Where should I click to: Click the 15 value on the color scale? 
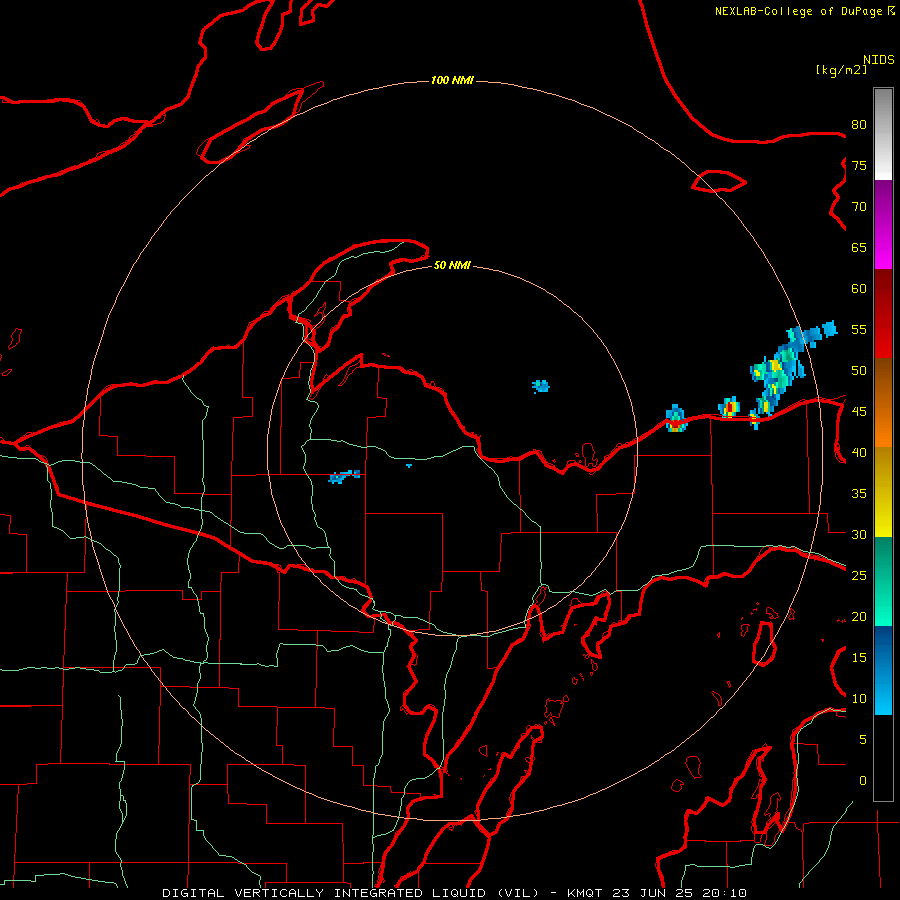click(859, 657)
